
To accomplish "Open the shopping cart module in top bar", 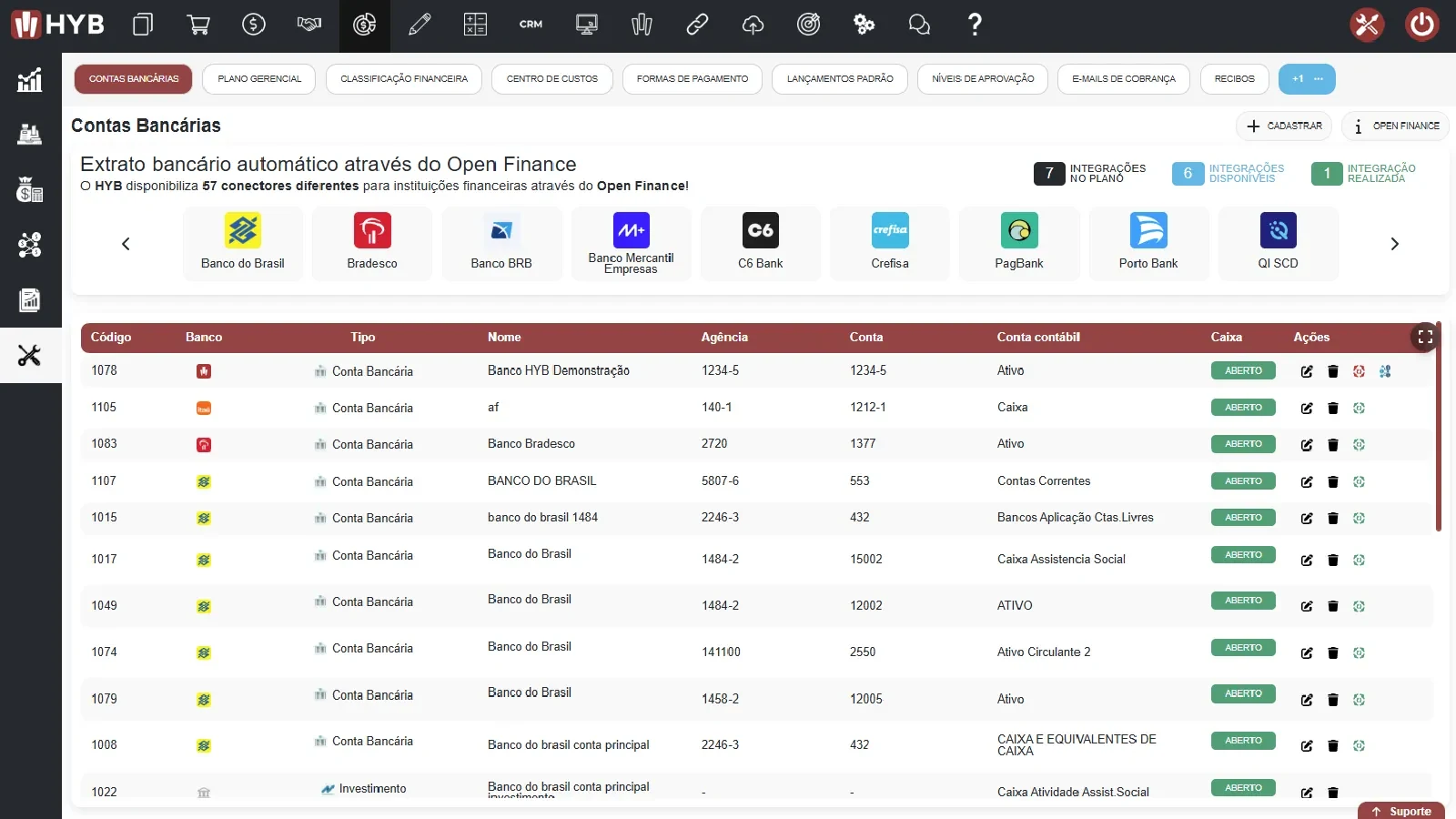I will [197, 25].
